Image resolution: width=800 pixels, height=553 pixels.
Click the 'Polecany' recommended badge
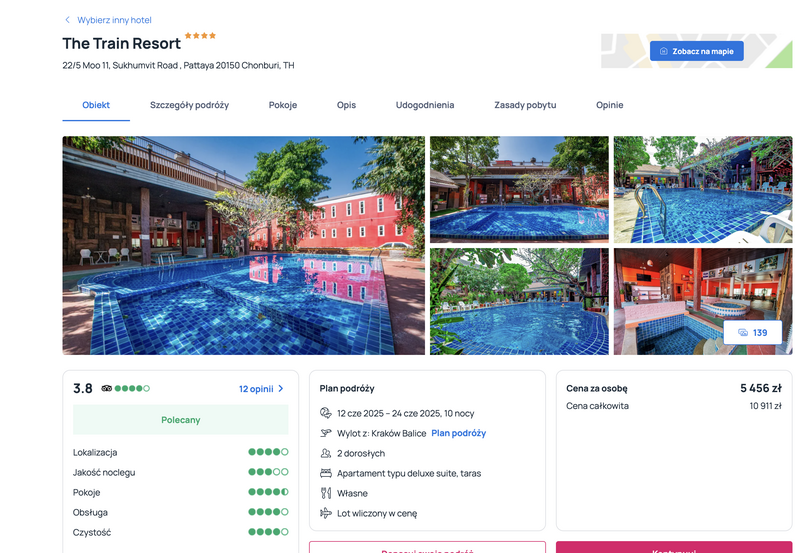[181, 419]
